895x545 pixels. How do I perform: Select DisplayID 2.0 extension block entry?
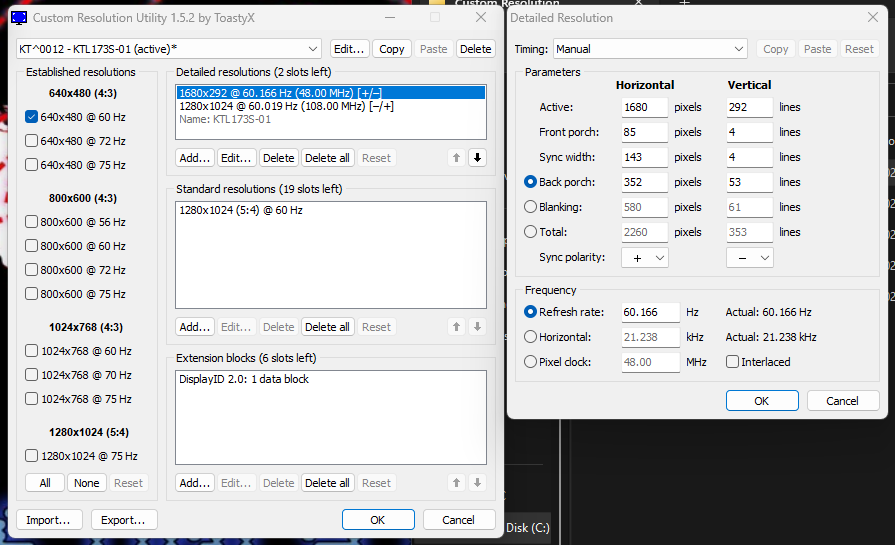[244, 379]
